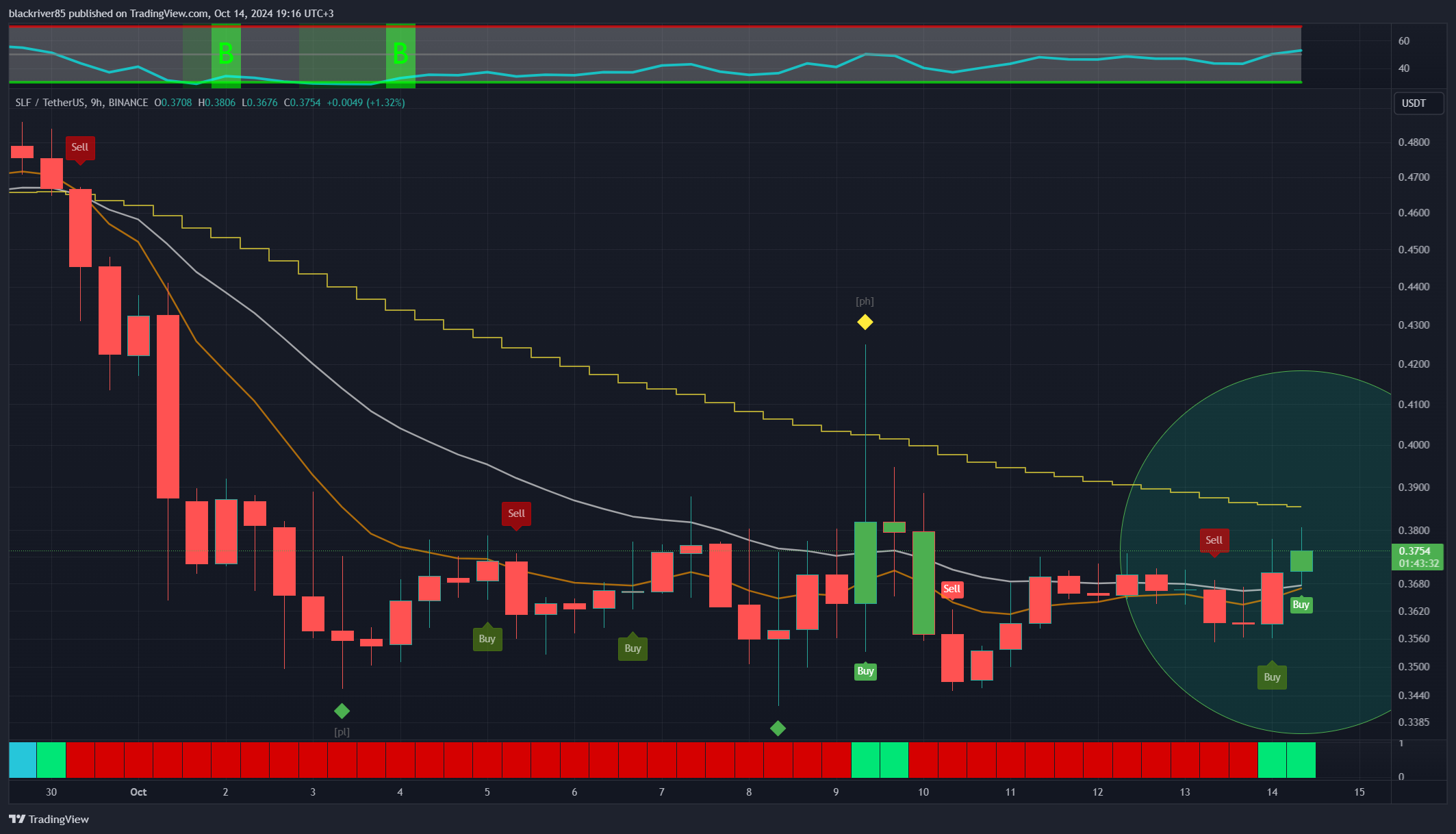
Task: Click the publisher text blackriver85 published on TradingView.com
Action: 108,14
